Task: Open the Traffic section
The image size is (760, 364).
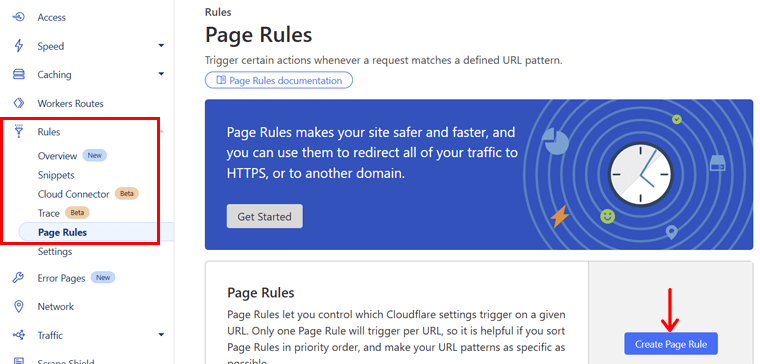Action: 50,335
